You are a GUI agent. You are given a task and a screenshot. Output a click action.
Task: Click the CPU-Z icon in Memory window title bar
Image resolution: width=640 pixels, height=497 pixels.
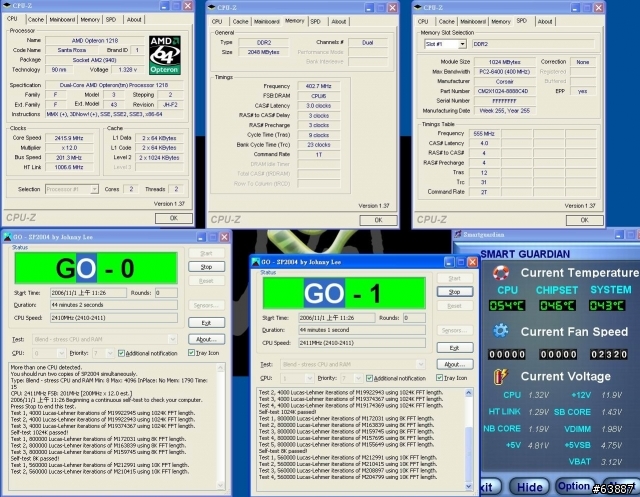(x=211, y=7)
